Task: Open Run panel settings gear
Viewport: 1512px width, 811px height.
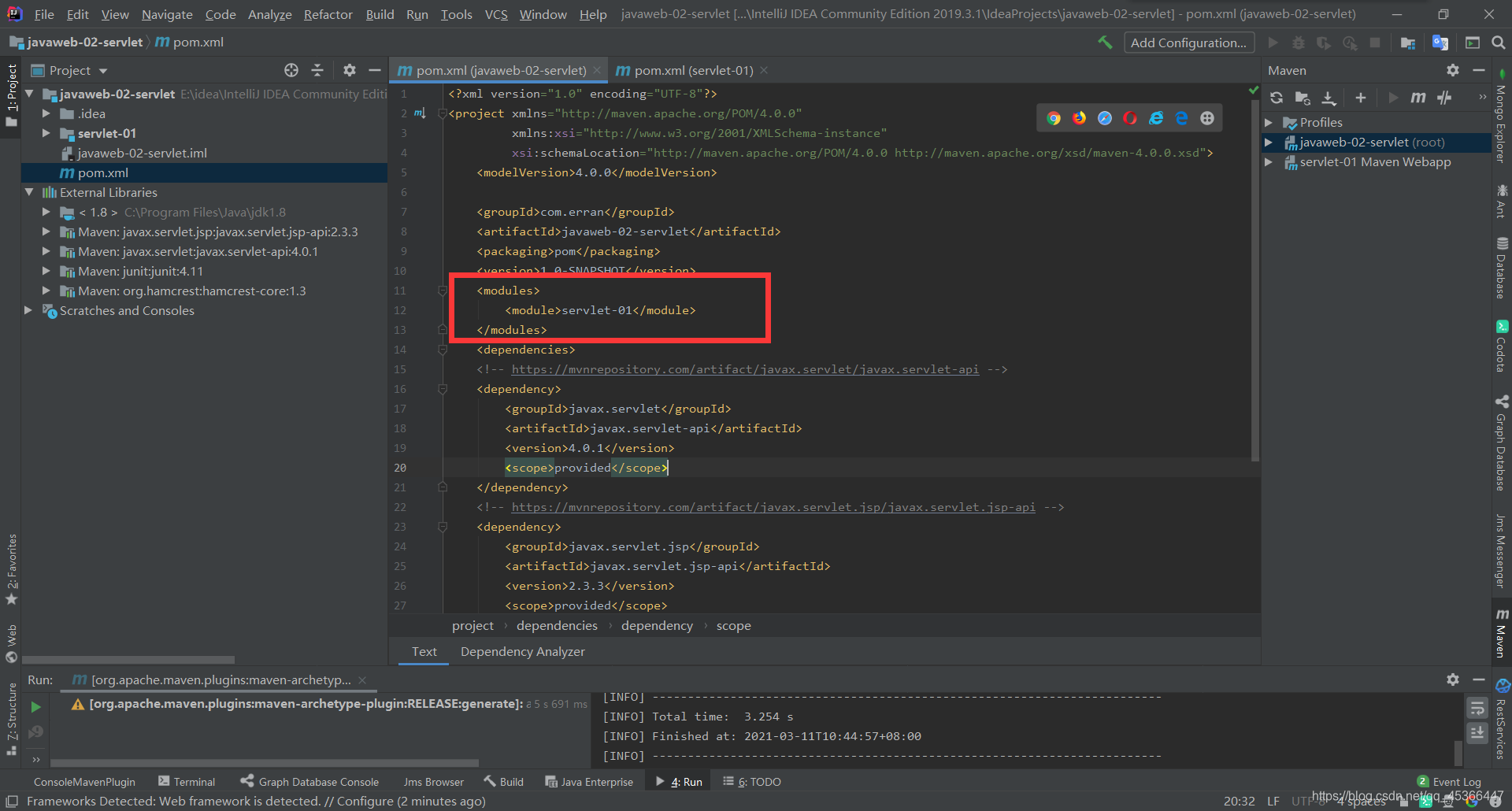Action: click(1453, 679)
